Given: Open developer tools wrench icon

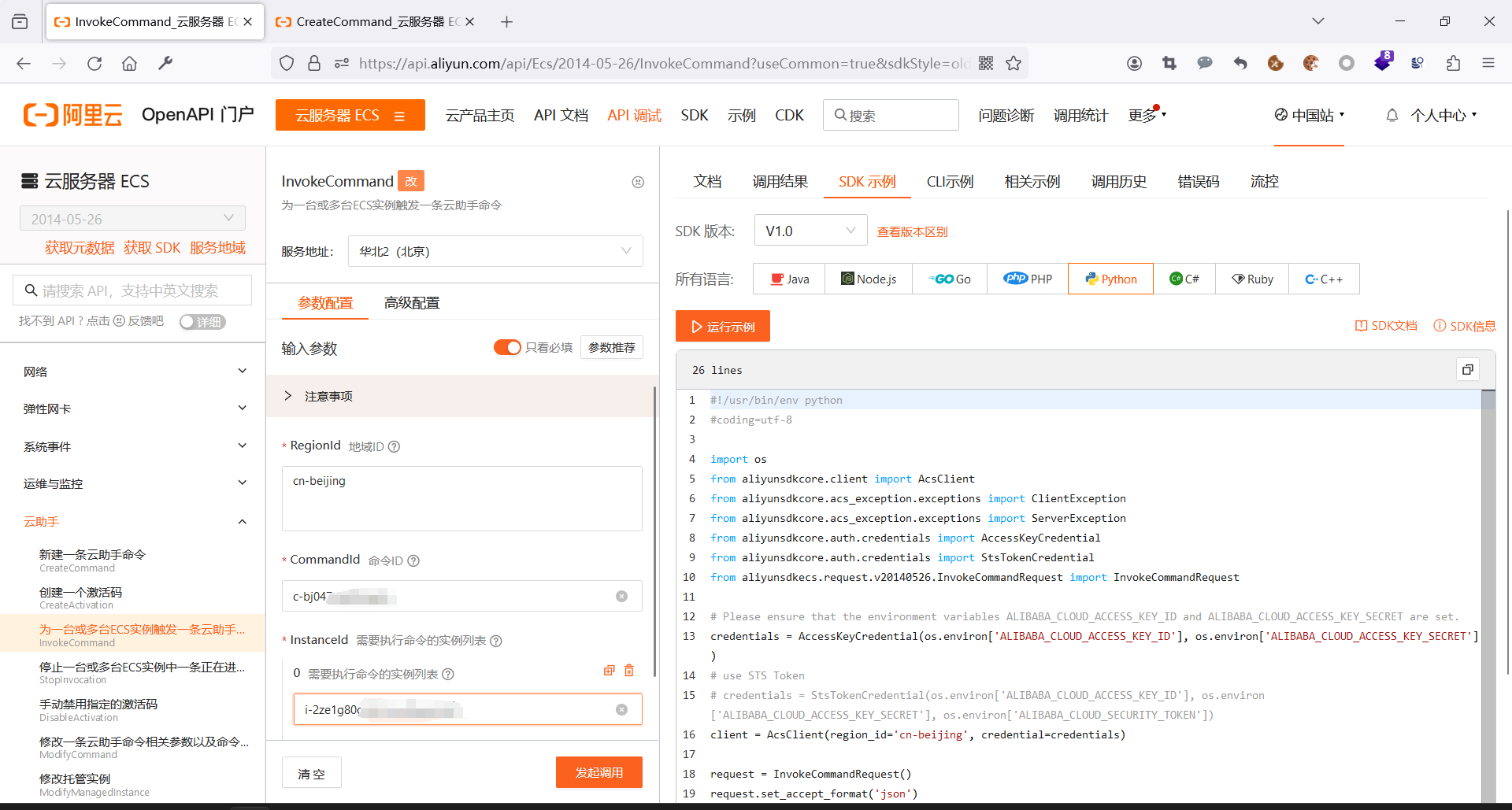Looking at the screenshot, I should click(x=165, y=64).
